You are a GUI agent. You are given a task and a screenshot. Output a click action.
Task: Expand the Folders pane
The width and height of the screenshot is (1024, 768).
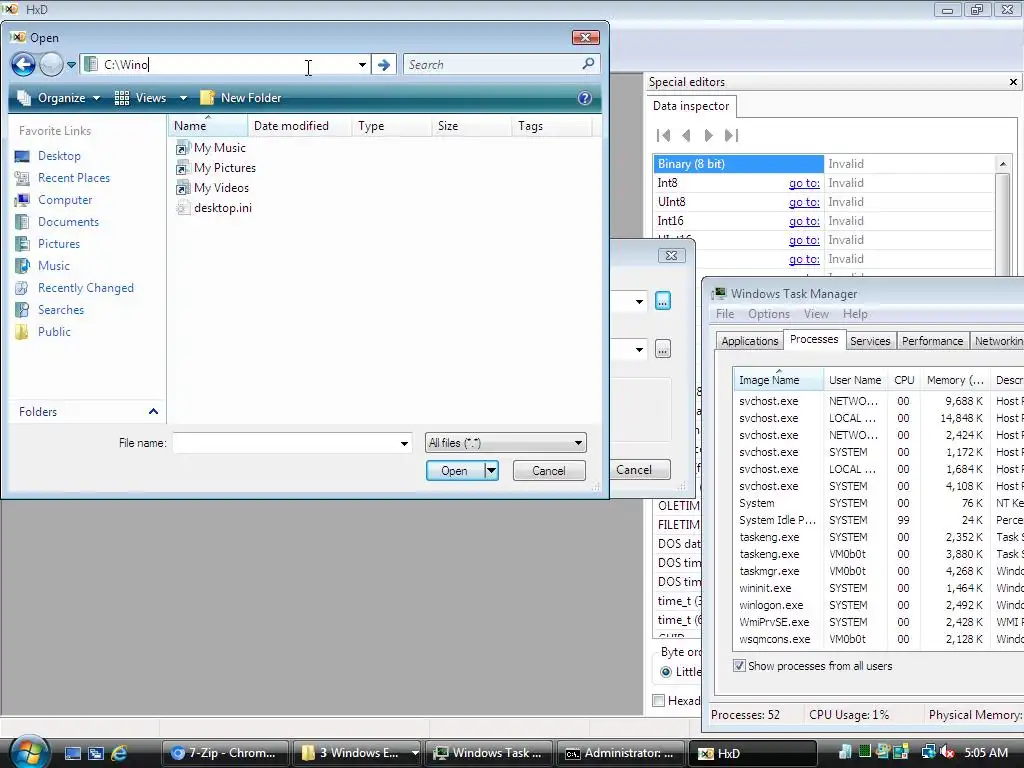pos(153,411)
